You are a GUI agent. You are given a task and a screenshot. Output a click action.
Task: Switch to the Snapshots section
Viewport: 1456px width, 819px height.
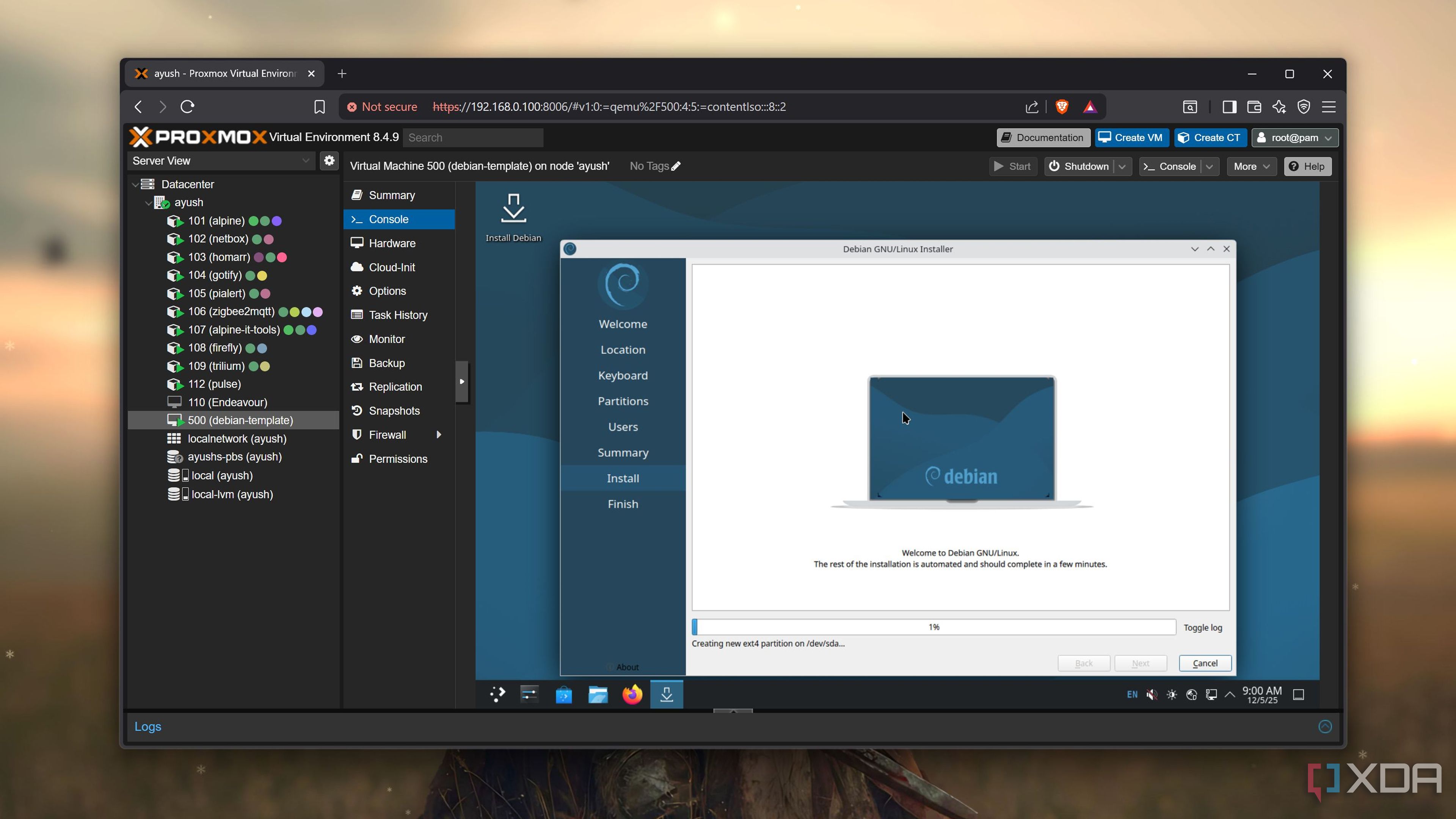coord(394,411)
